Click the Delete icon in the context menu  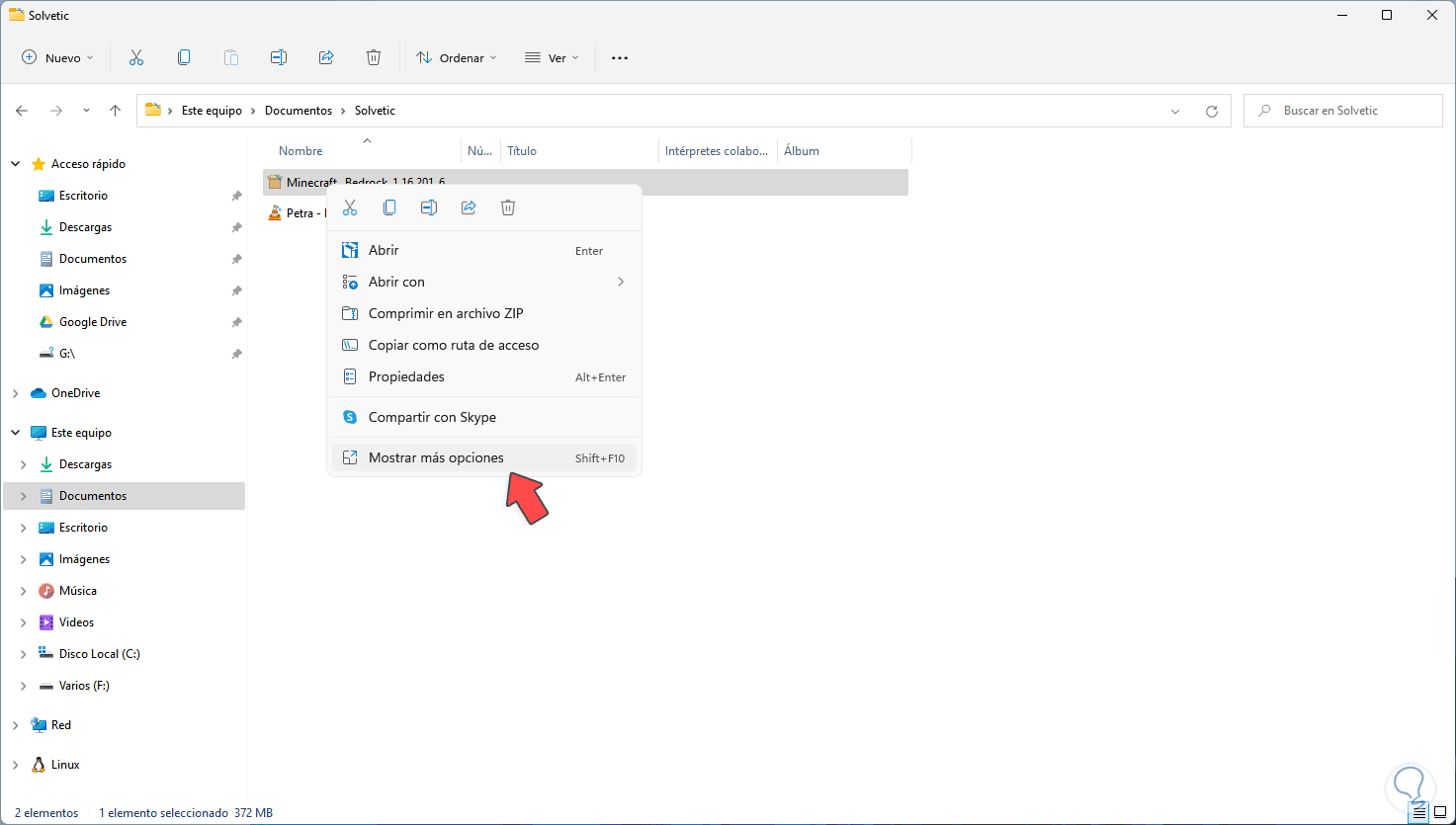tap(508, 207)
